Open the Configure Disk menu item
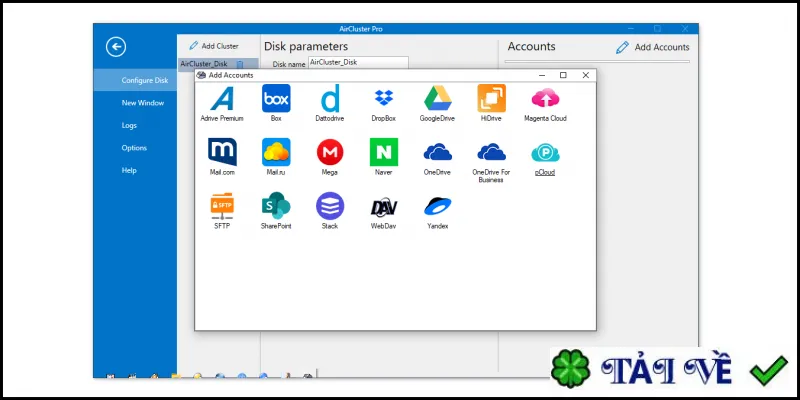Image resolution: width=800 pixels, height=400 pixels. click(135, 80)
